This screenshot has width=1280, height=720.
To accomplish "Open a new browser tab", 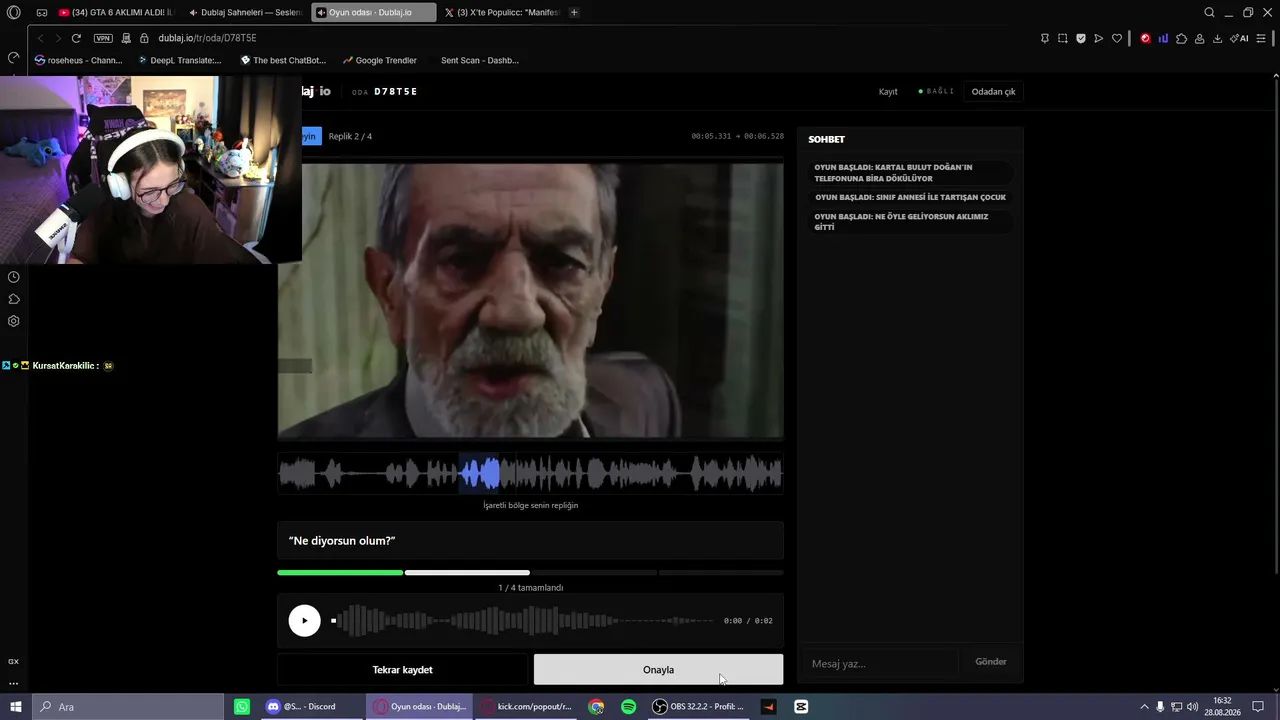I will [x=574, y=12].
